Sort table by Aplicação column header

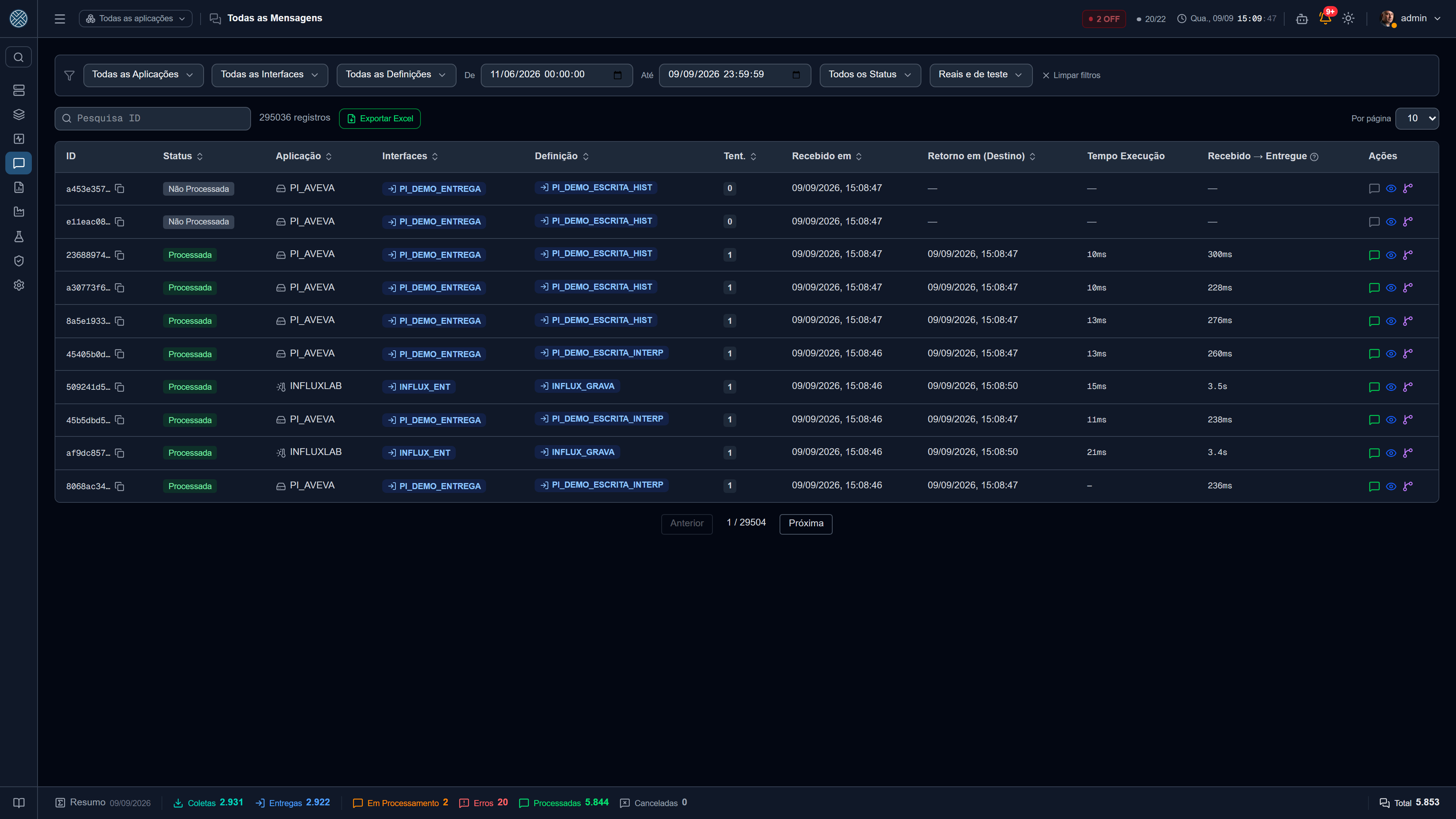303,156
